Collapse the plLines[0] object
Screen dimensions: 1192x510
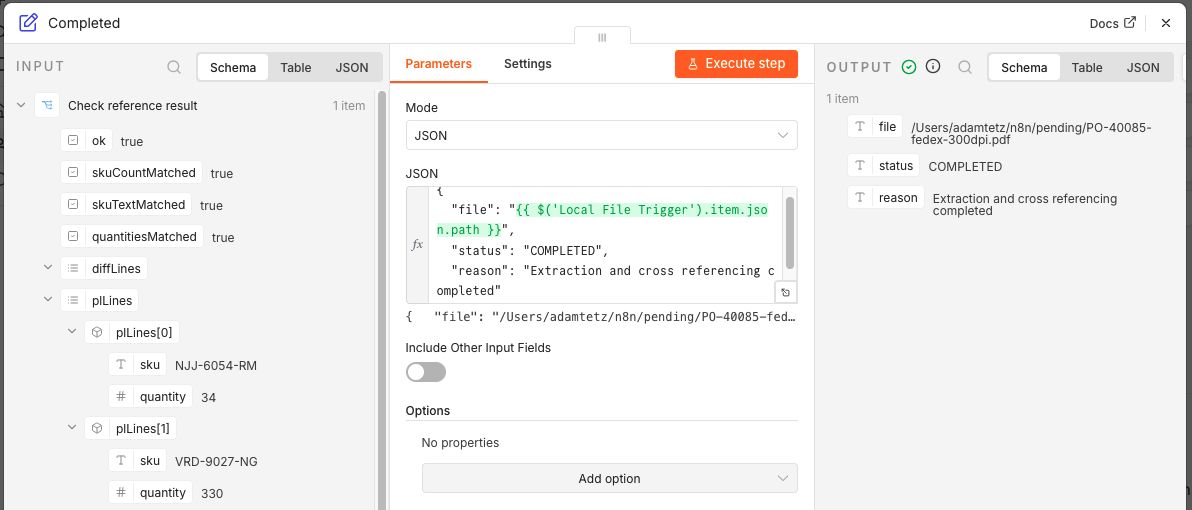coord(71,331)
